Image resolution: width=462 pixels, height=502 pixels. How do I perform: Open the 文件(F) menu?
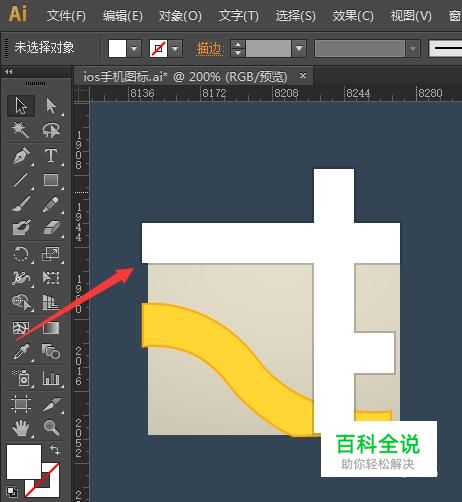66,16
